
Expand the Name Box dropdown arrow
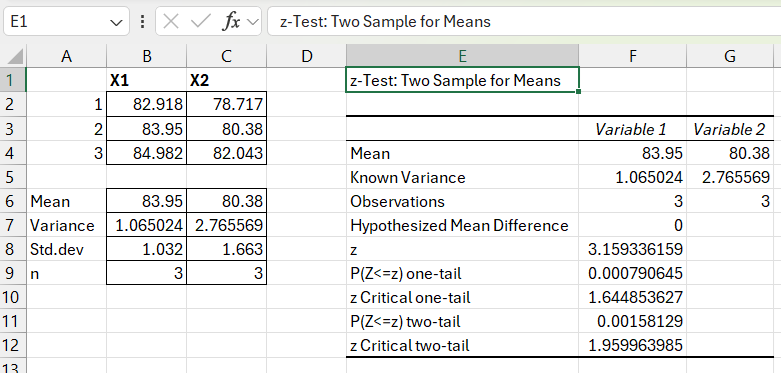tap(116, 22)
